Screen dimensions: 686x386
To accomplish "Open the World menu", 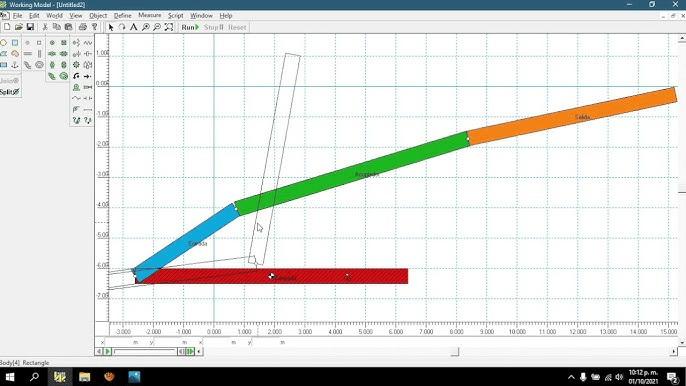I will click(x=54, y=15).
